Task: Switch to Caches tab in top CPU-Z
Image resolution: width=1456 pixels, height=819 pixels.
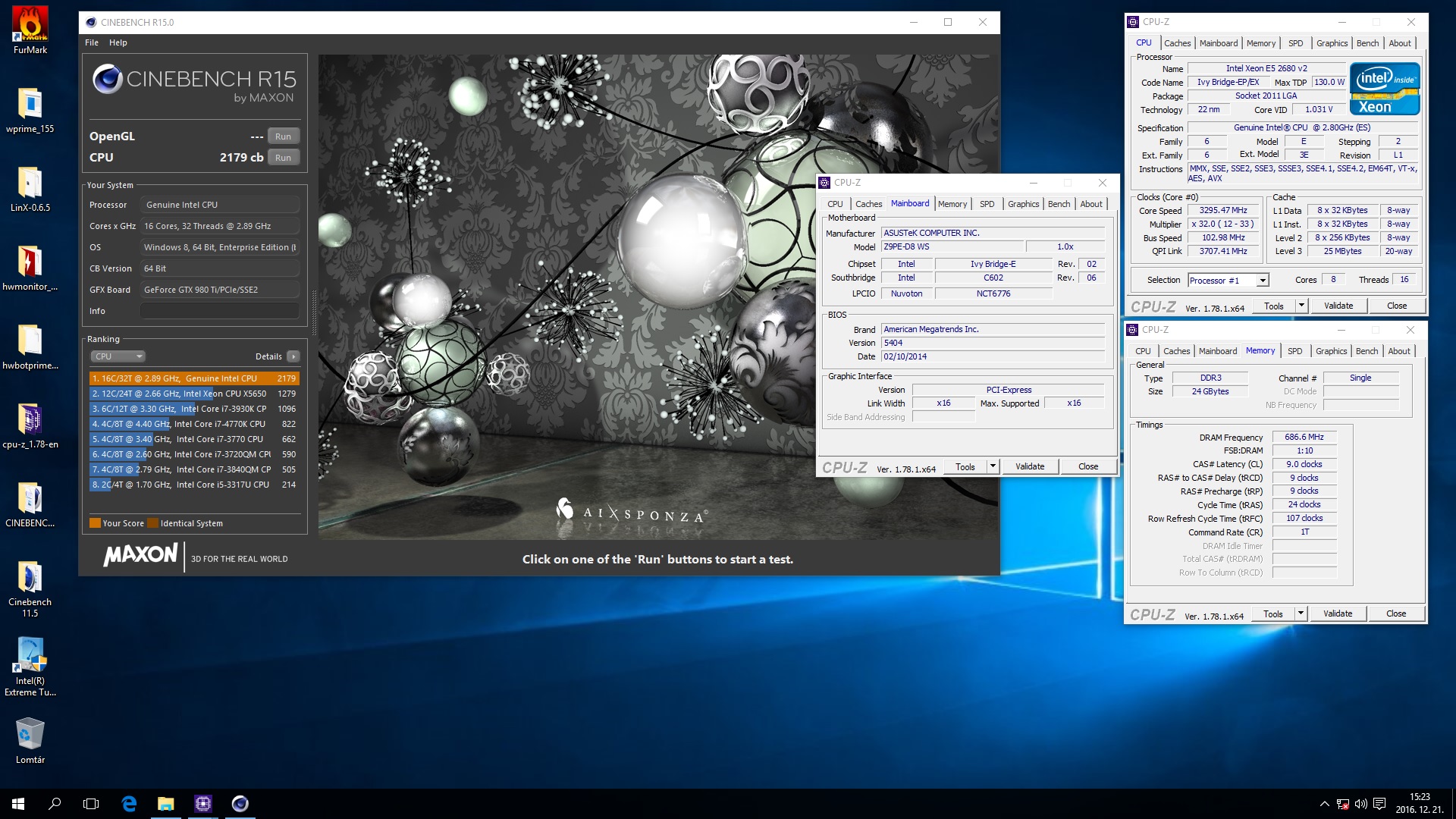Action: [x=1177, y=43]
